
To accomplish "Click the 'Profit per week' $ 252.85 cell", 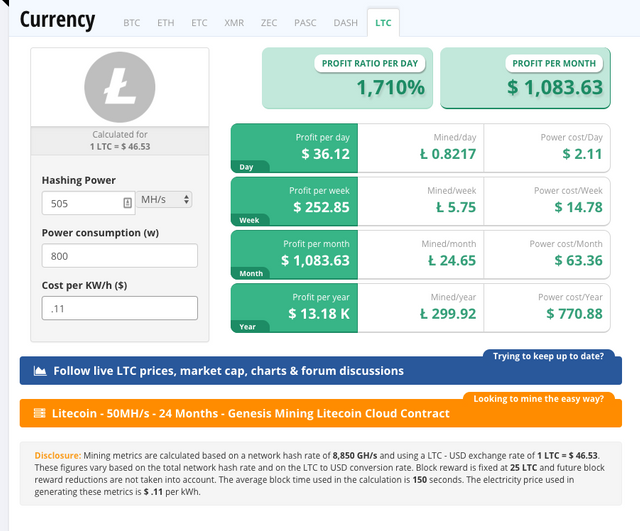I will [294, 201].
